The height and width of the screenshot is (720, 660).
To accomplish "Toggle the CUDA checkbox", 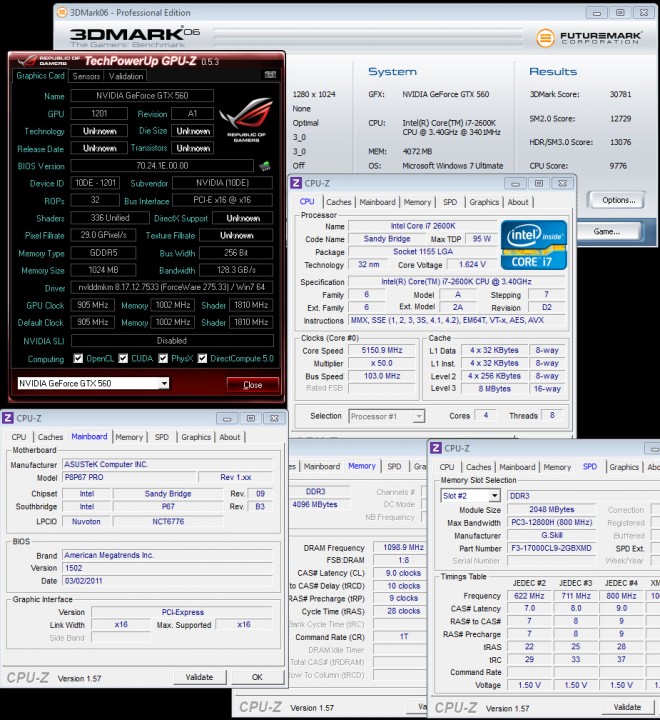I will click(123, 359).
